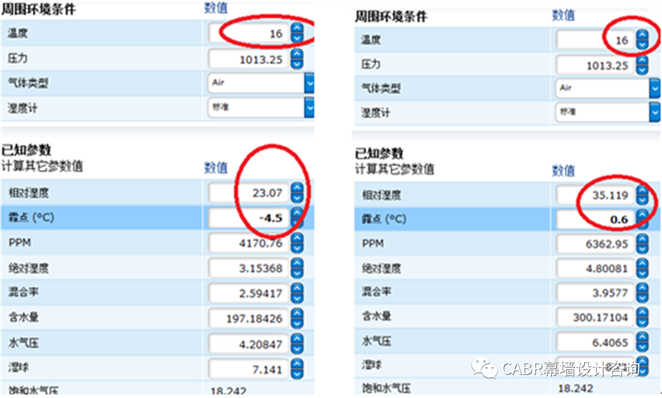
Task: Click the 绝对湿度 field showing 3.15368
Action: click(x=249, y=268)
